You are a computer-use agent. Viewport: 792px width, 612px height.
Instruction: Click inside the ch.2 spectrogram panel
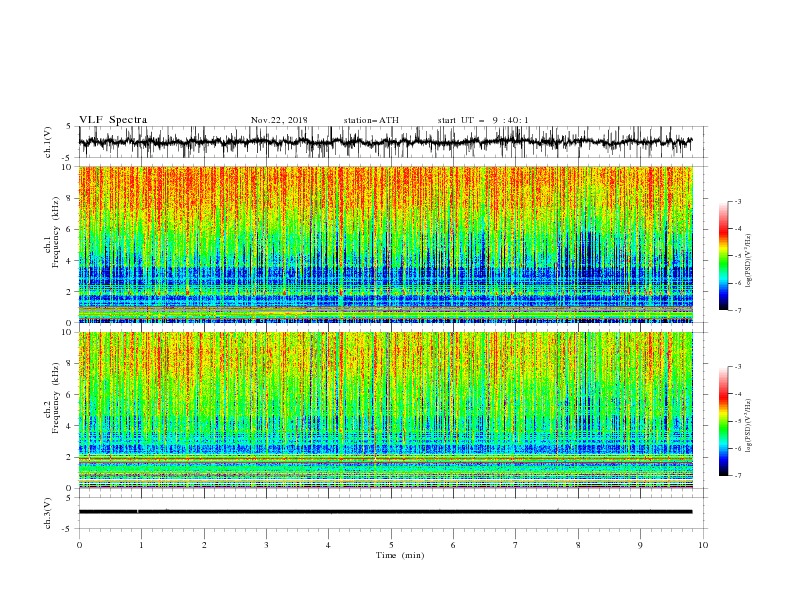(x=385, y=410)
